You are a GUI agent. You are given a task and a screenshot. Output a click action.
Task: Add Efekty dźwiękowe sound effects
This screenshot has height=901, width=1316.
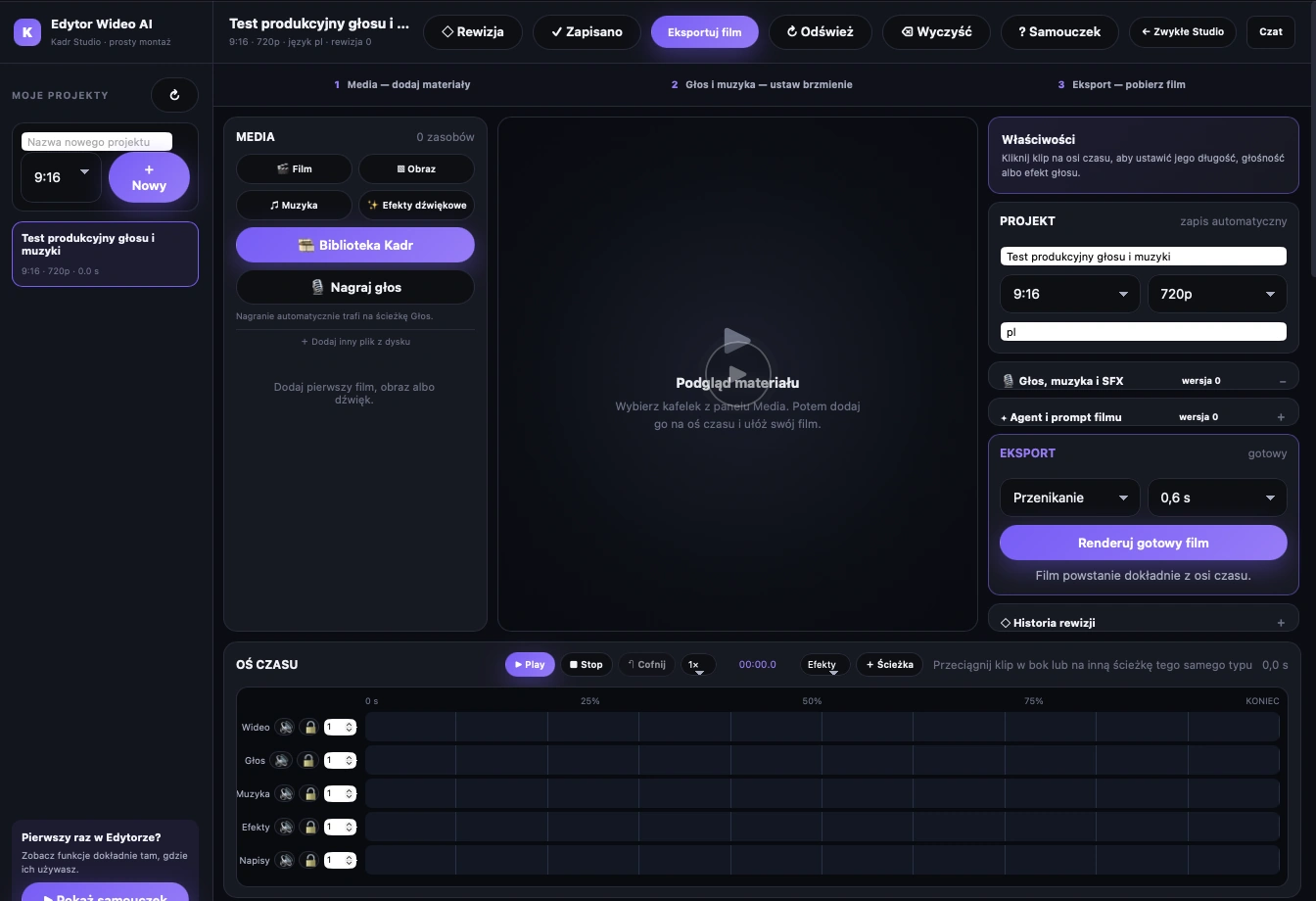pos(416,206)
